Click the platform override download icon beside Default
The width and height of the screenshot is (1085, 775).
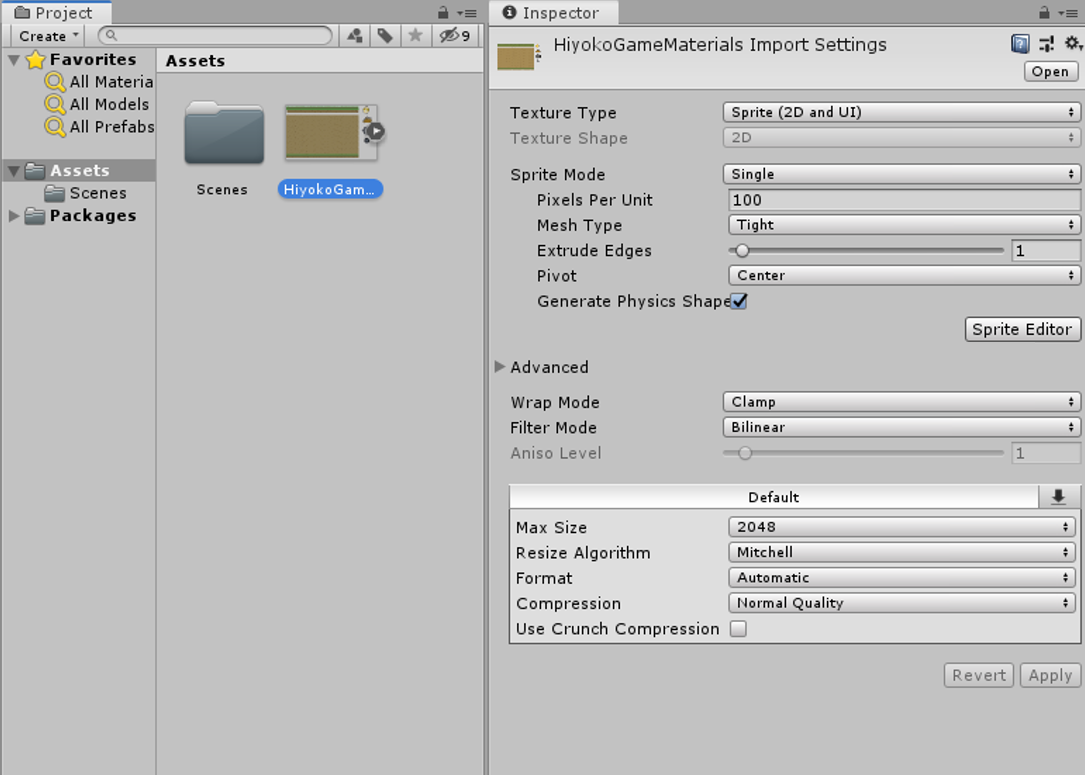(x=1059, y=496)
